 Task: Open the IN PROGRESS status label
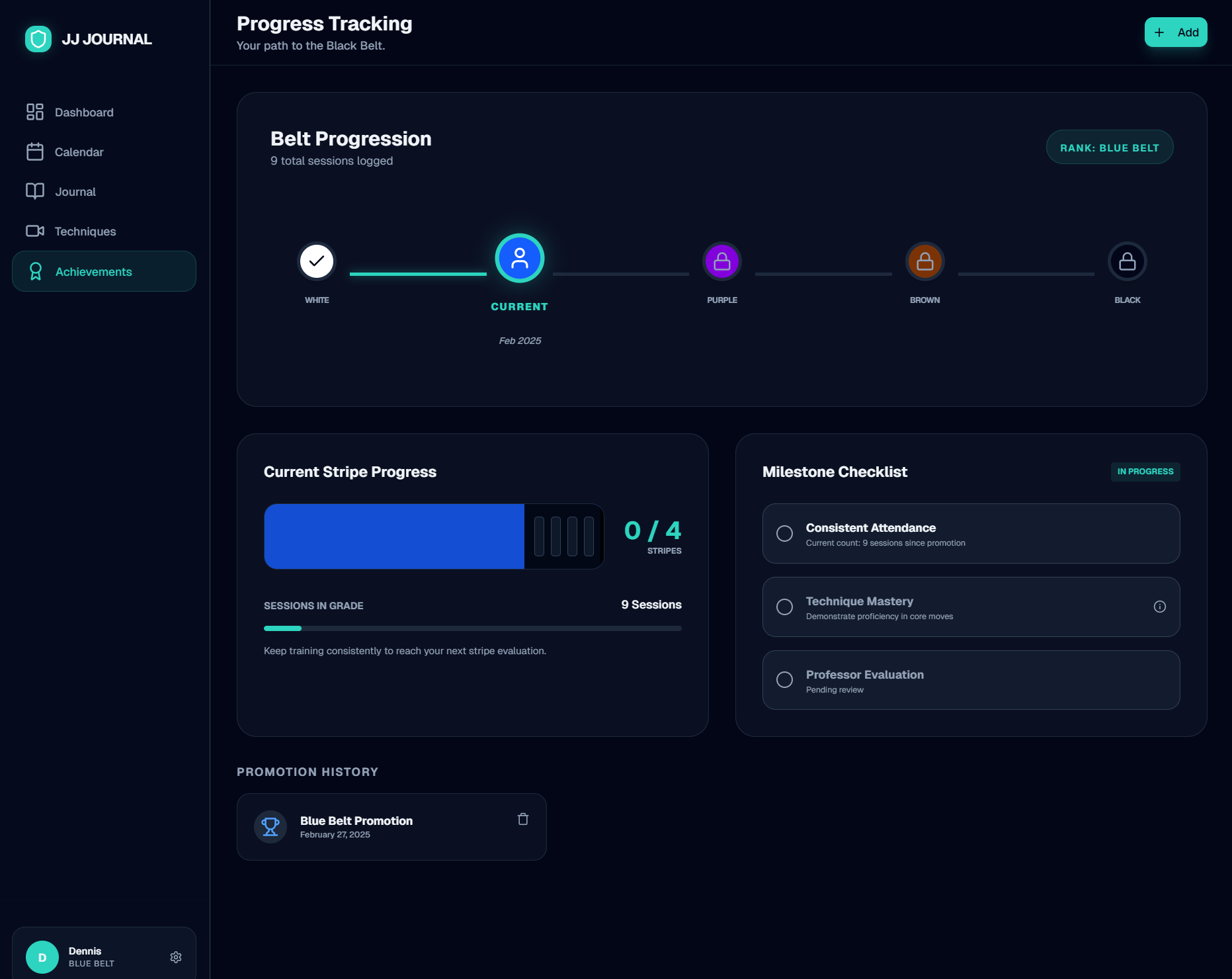click(x=1145, y=472)
